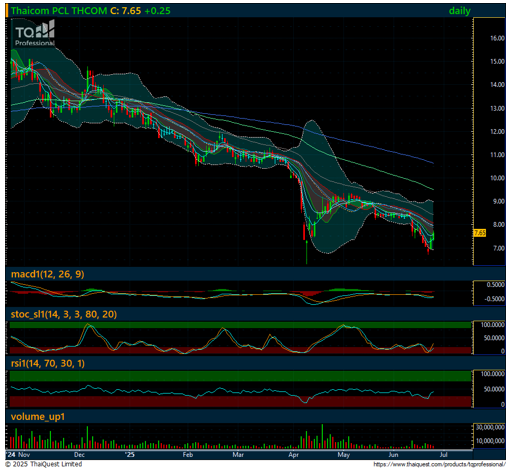Click the volume 10,000,000 scale label
509x470 pixels.
(490, 441)
